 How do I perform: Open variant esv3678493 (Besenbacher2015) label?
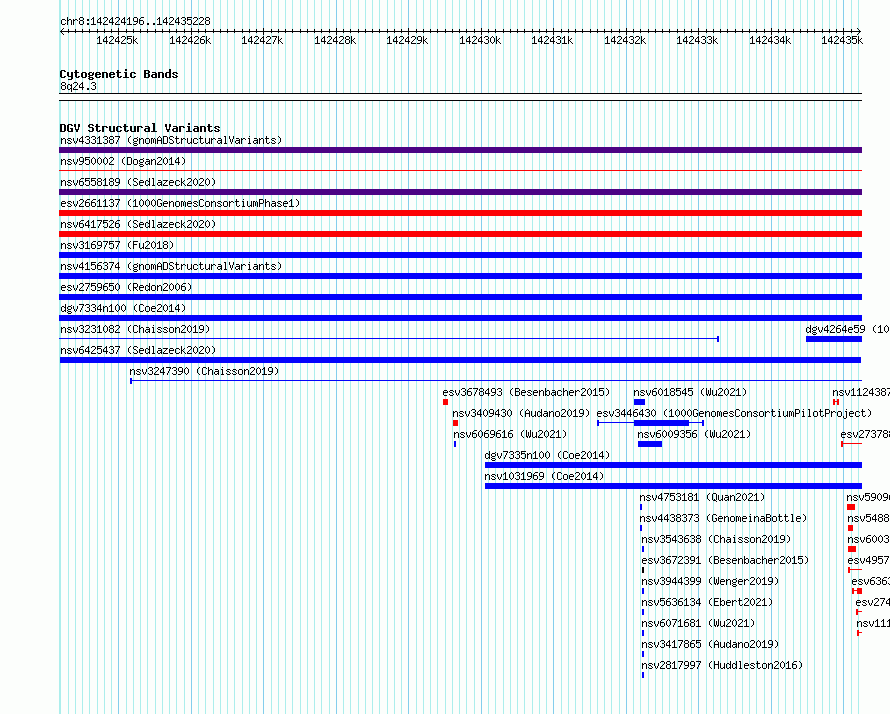click(x=526, y=392)
